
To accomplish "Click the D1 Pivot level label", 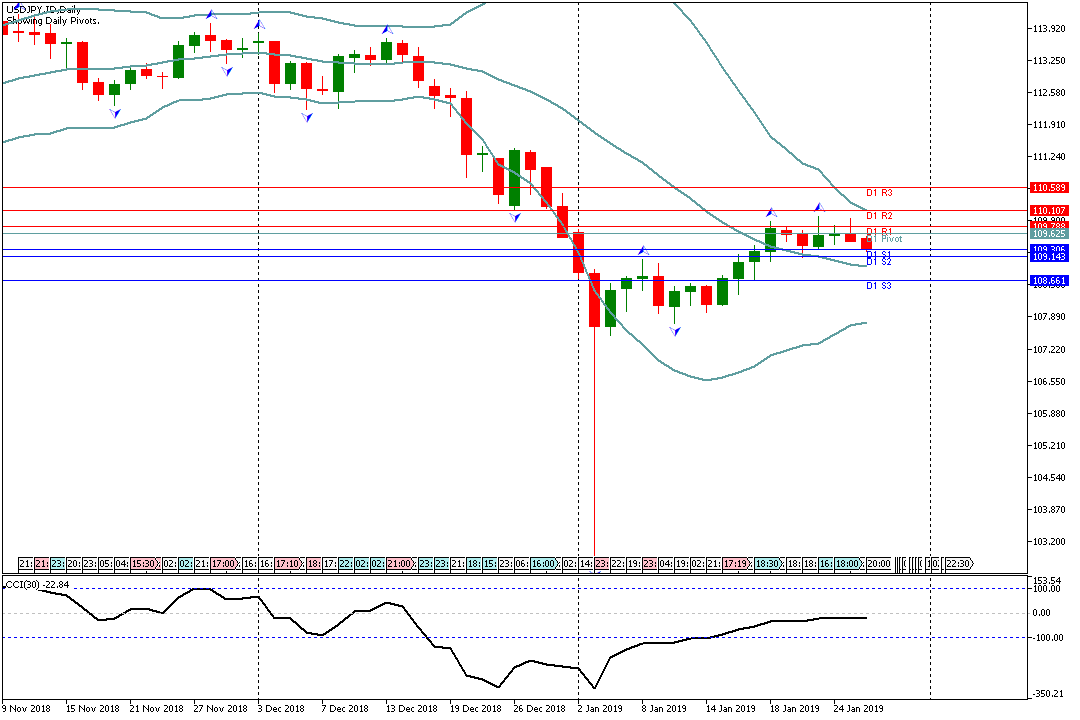I will (891, 239).
